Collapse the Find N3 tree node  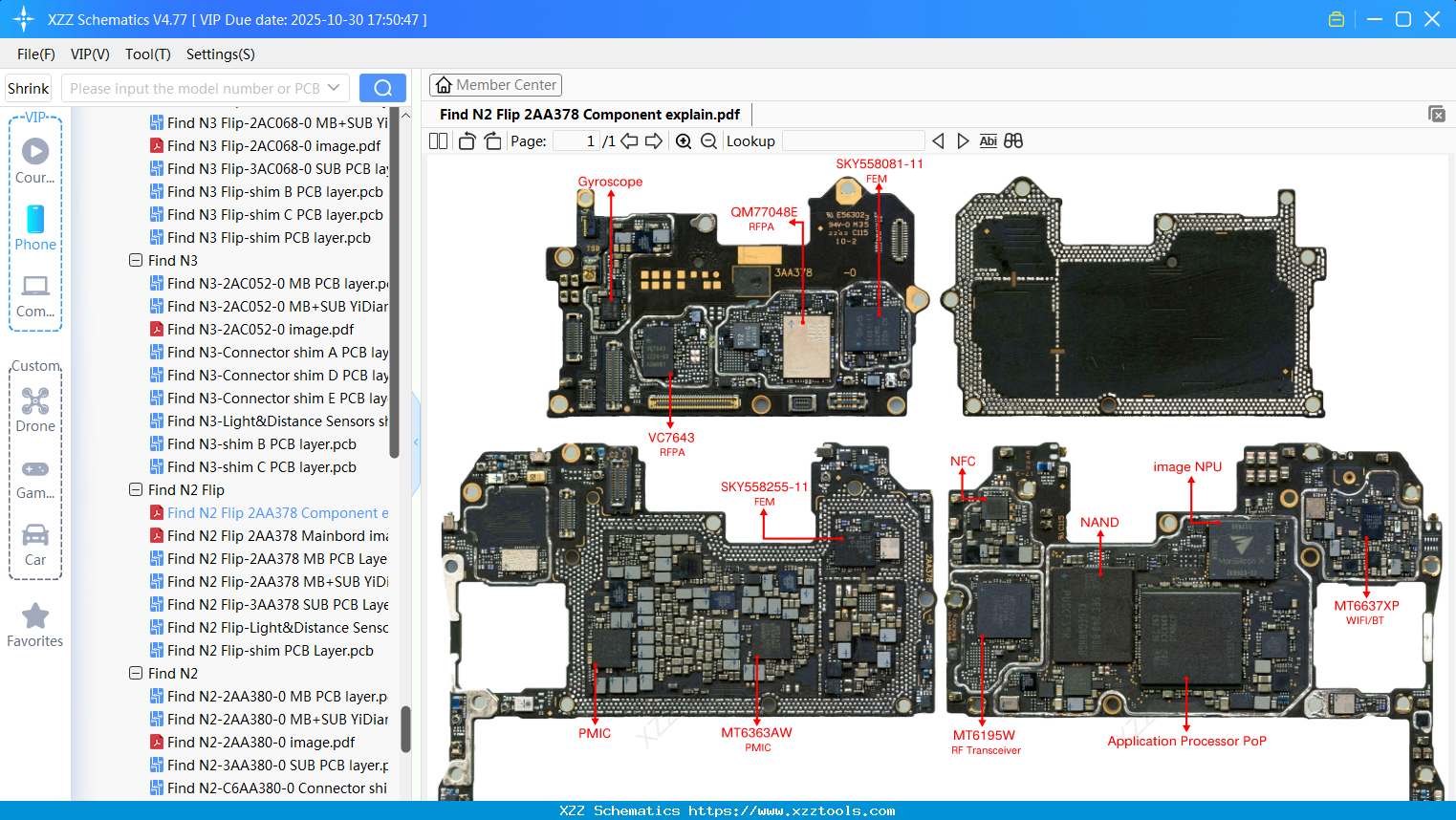tap(135, 260)
